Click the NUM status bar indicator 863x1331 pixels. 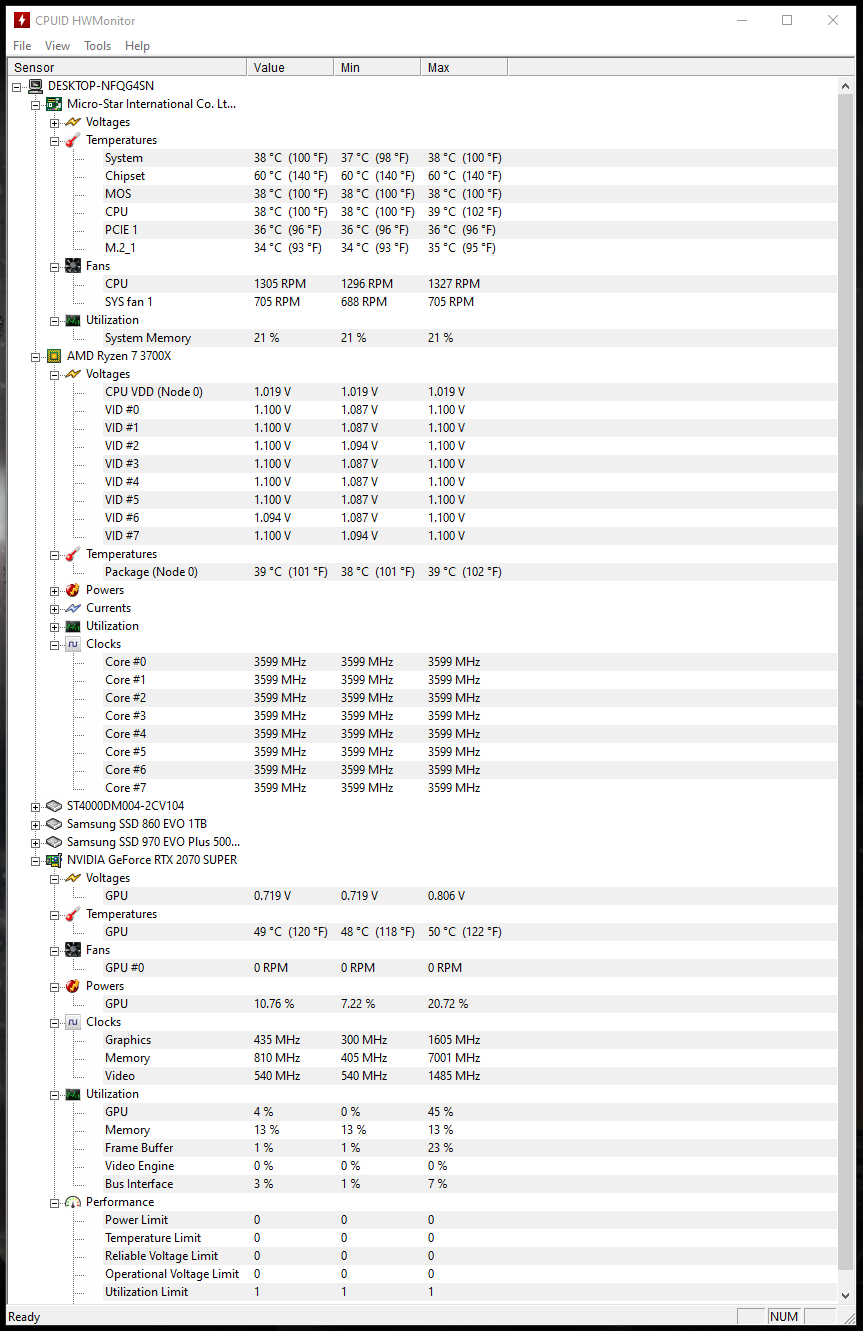(x=784, y=1316)
